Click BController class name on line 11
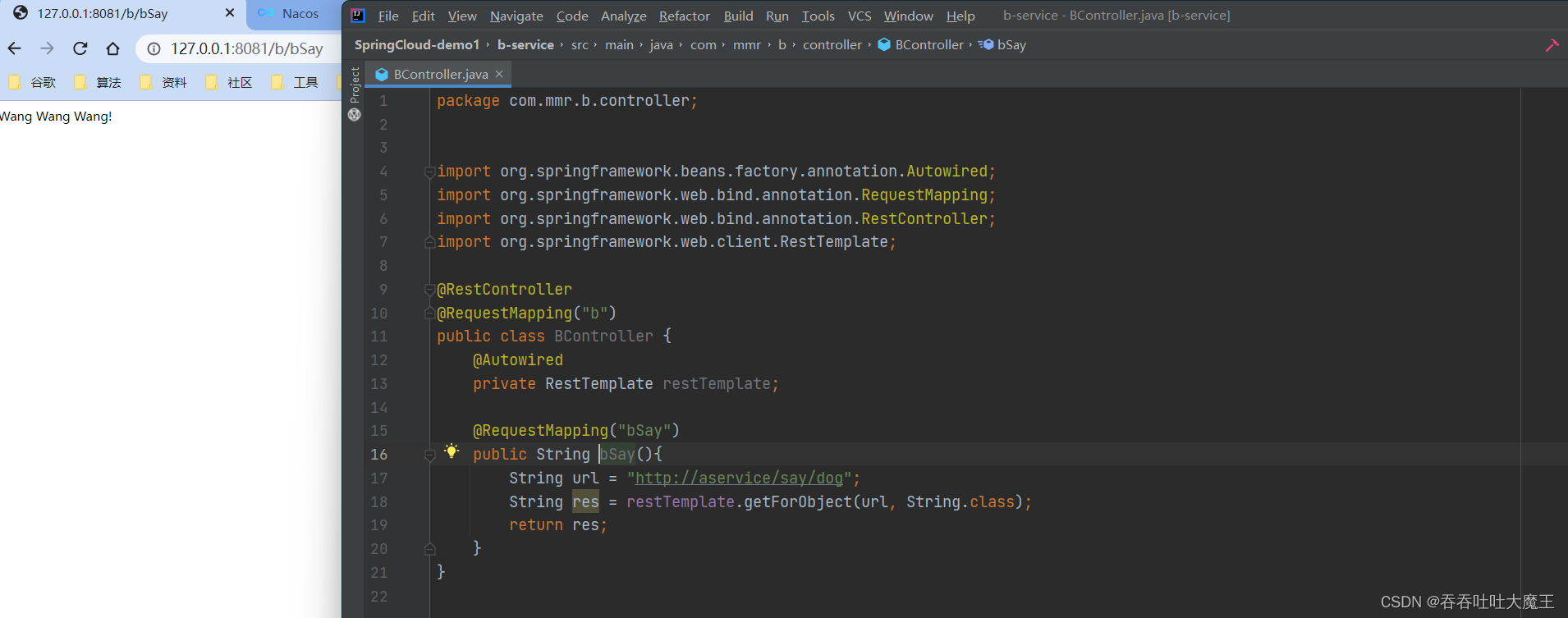 click(603, 336)
